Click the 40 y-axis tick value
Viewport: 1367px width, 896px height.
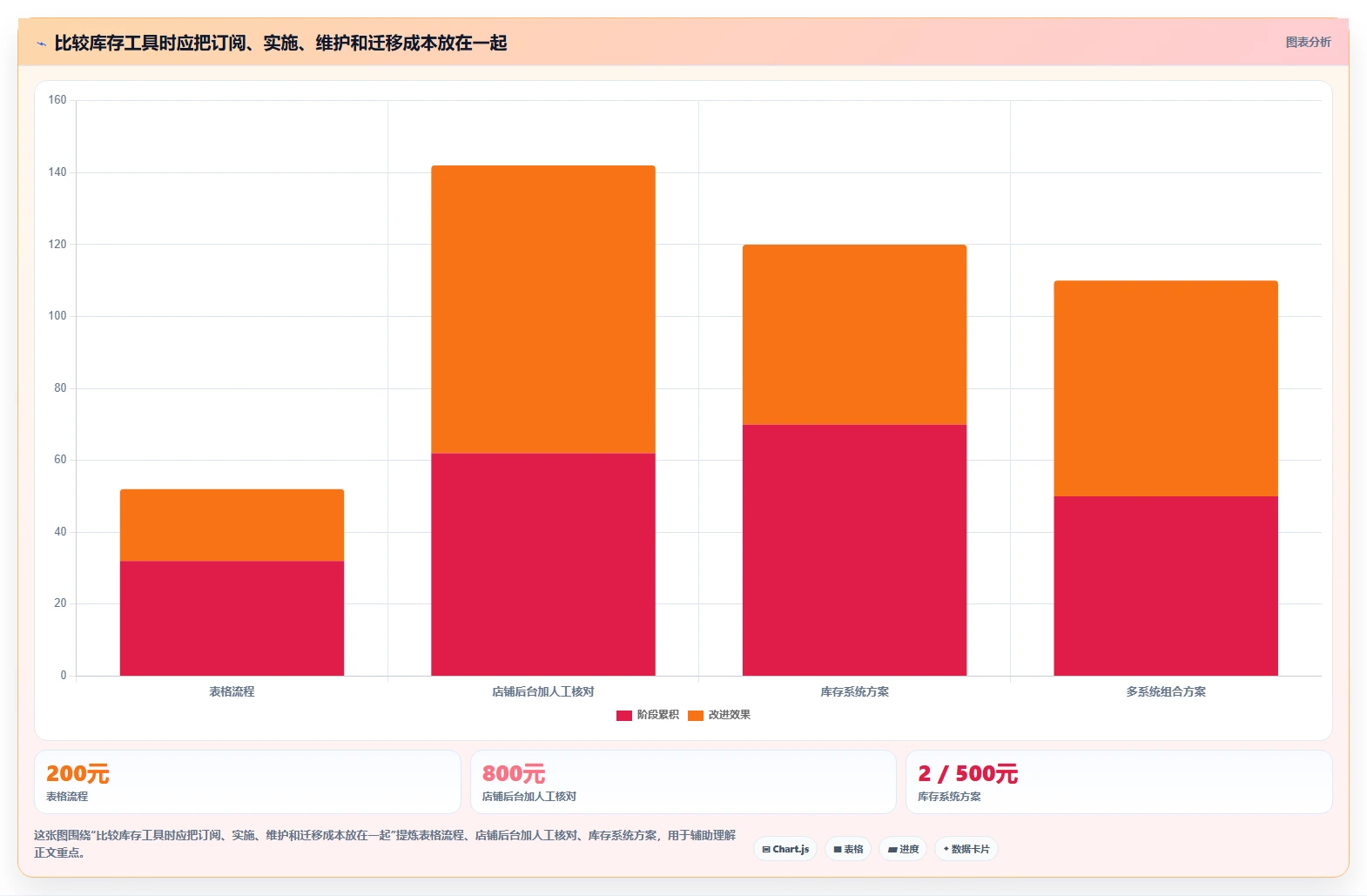[60, 532]
